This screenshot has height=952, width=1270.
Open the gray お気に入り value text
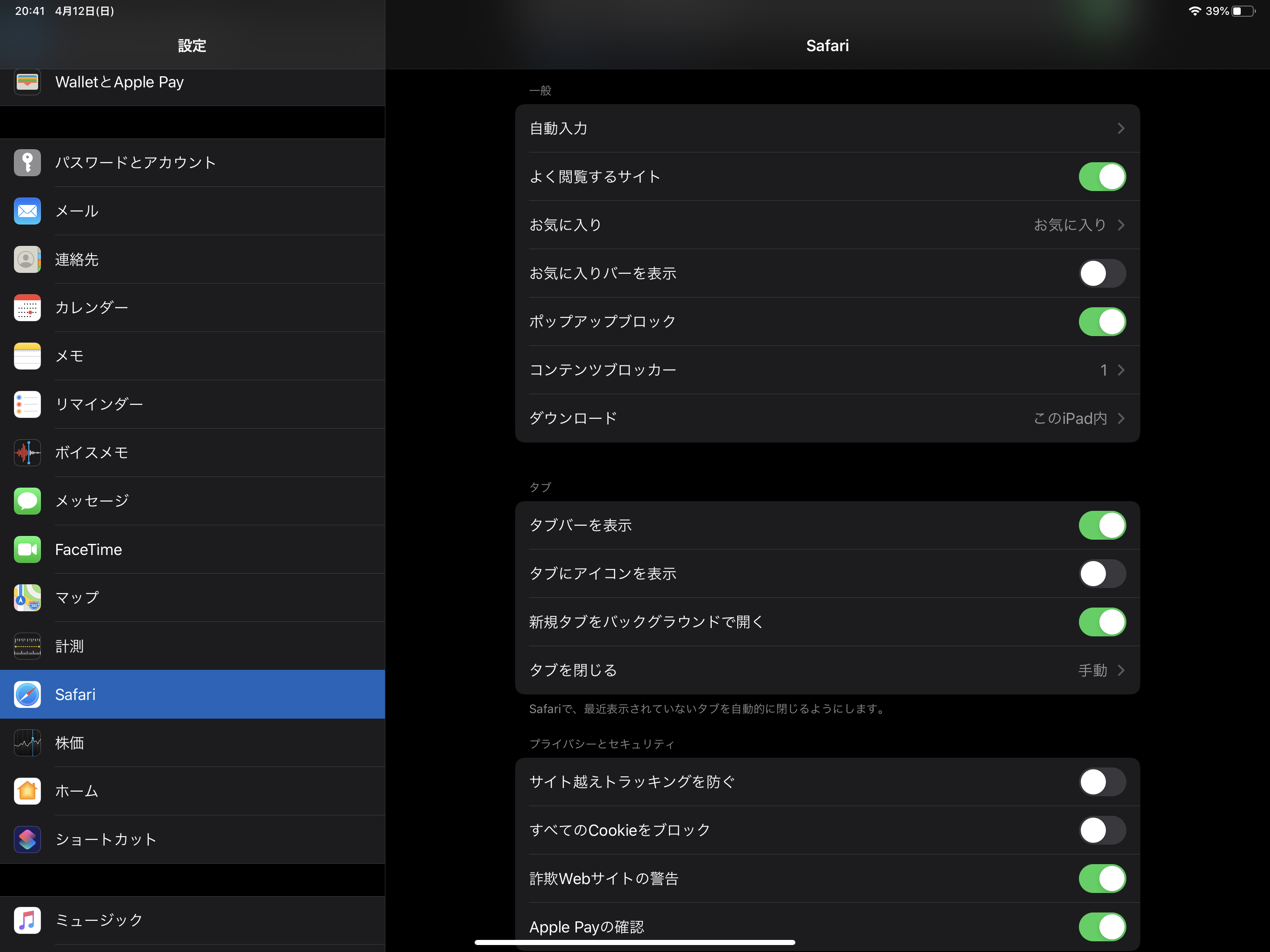(1070, 225)
